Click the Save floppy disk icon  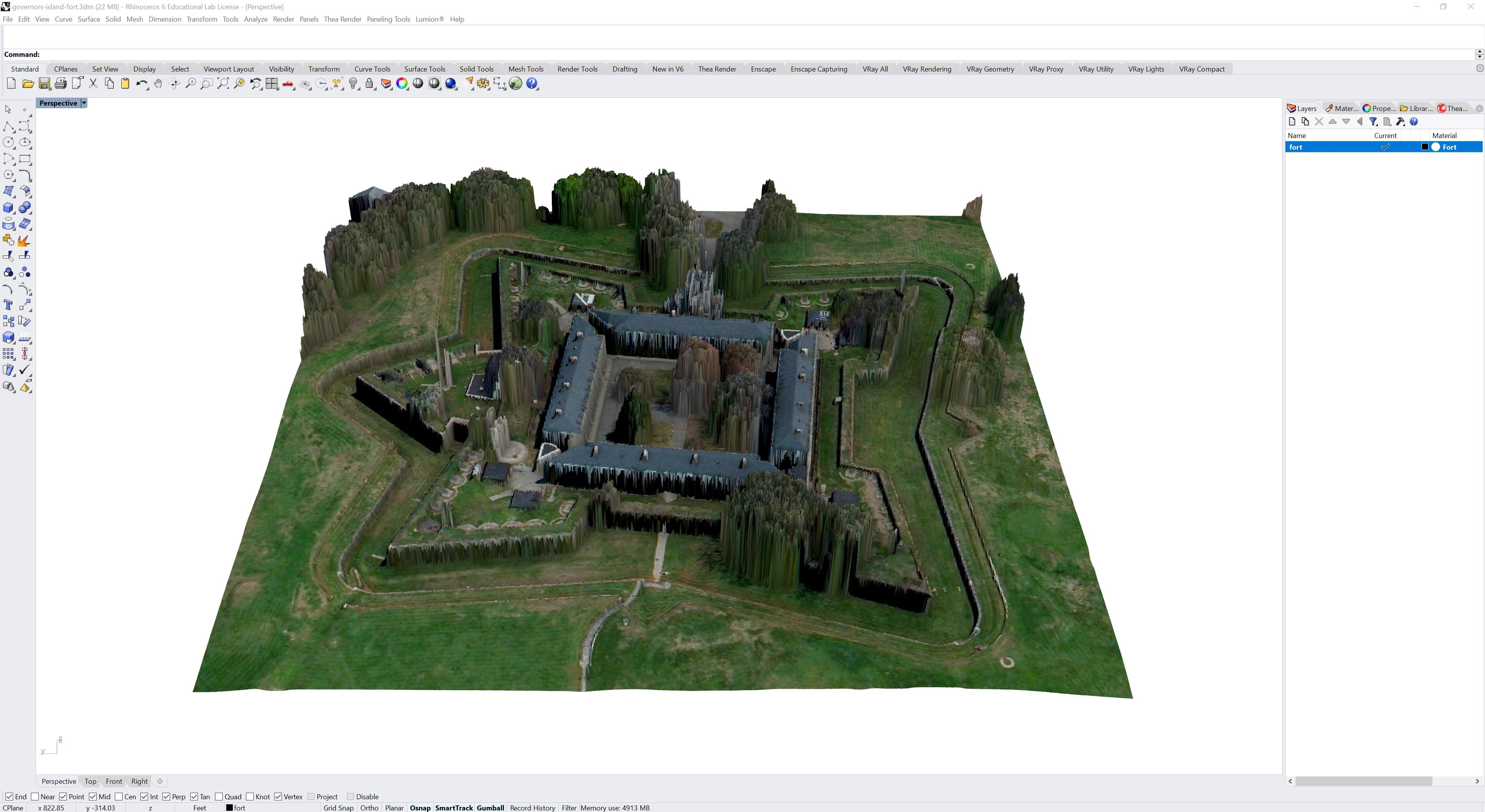pos(44,84)
